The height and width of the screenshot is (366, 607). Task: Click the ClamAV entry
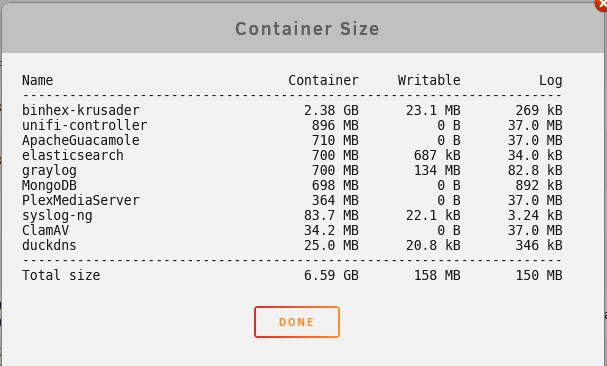click(45, 230)
